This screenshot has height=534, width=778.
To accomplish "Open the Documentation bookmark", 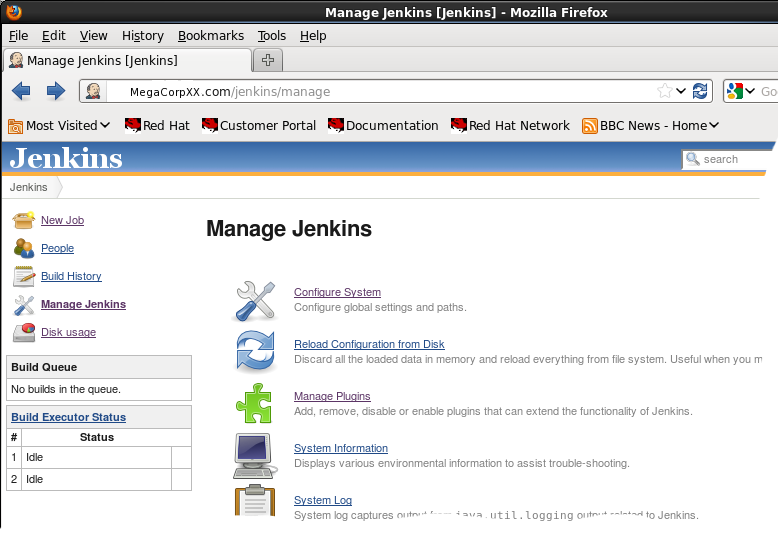I will pyautogui.click(x=383, y=126).
